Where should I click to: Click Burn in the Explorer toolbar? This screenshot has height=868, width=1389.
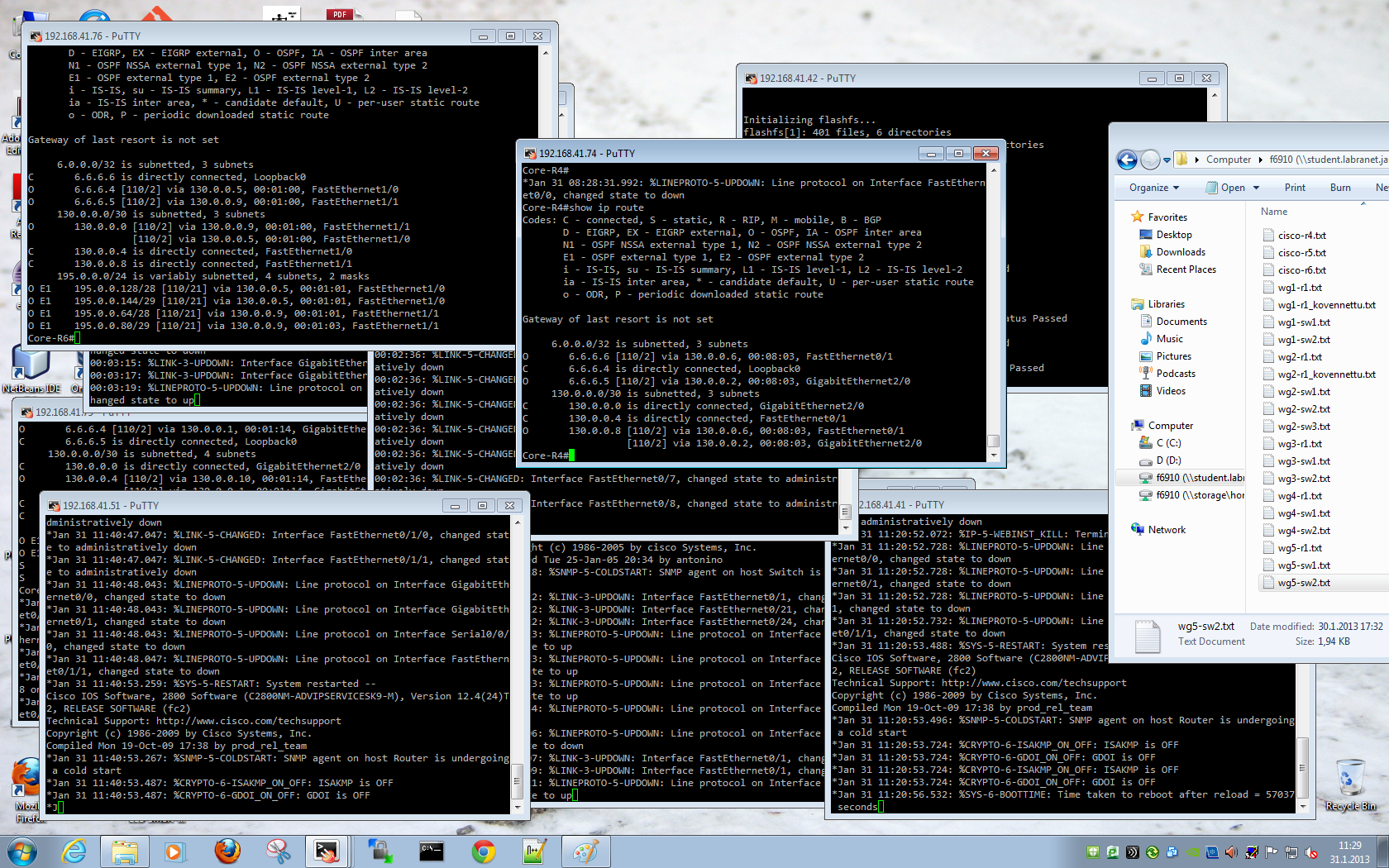[x=1340, y=188]
